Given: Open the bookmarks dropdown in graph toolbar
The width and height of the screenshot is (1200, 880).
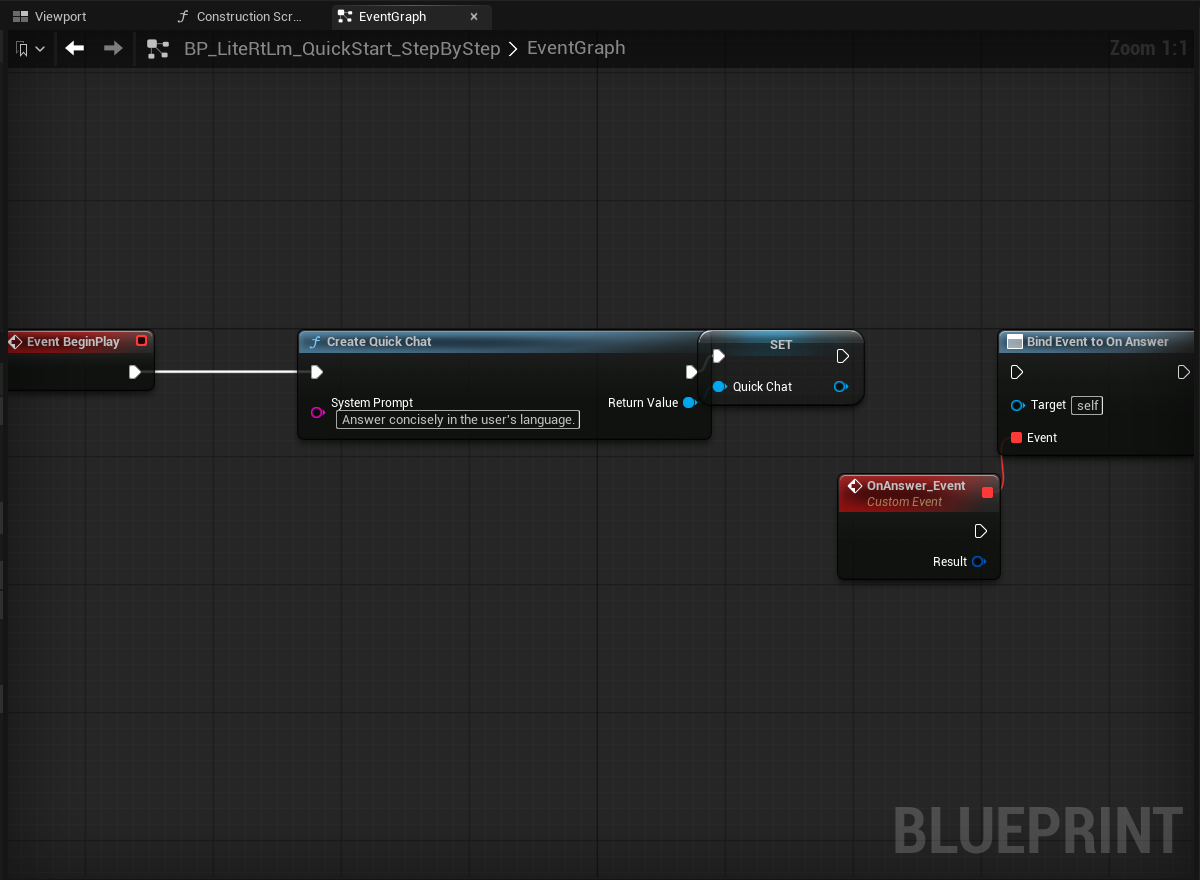Looking at the screenshot, I should [x=31, y=48].
